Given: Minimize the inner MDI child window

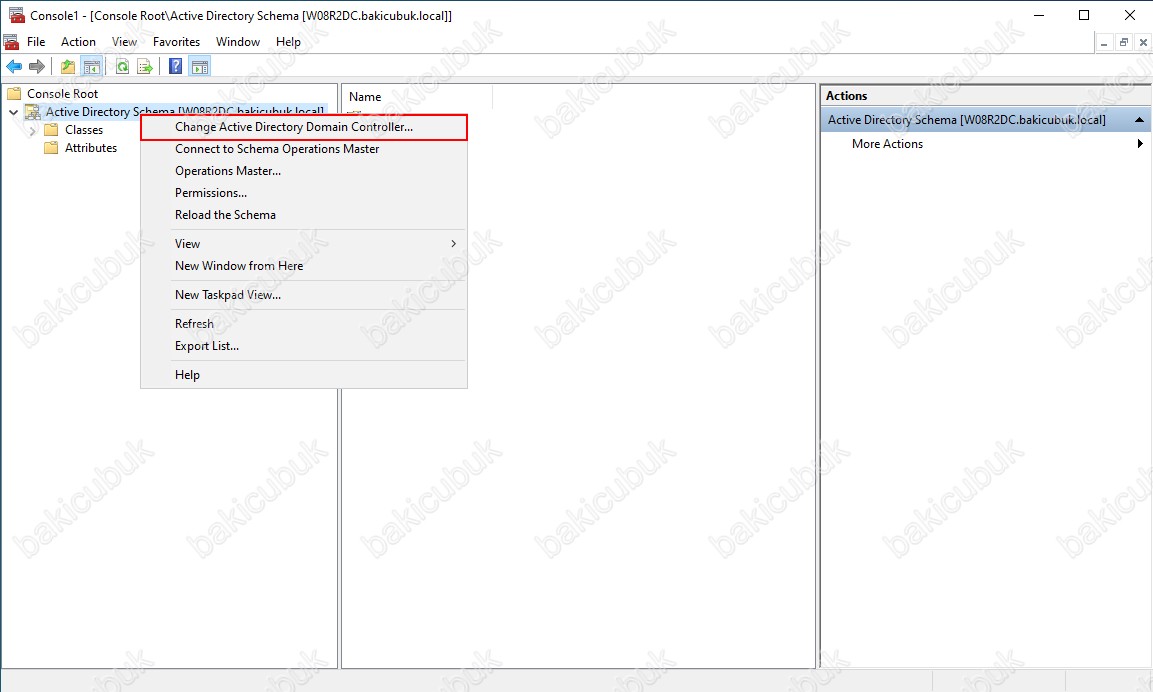Looking at the screenshot, I should (x=1104, y=43).
